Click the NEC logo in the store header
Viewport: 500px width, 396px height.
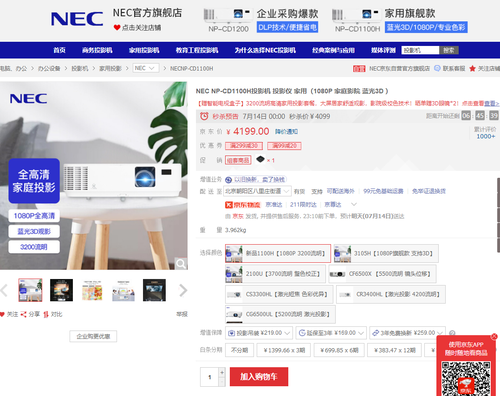click(x=77, y=19)
